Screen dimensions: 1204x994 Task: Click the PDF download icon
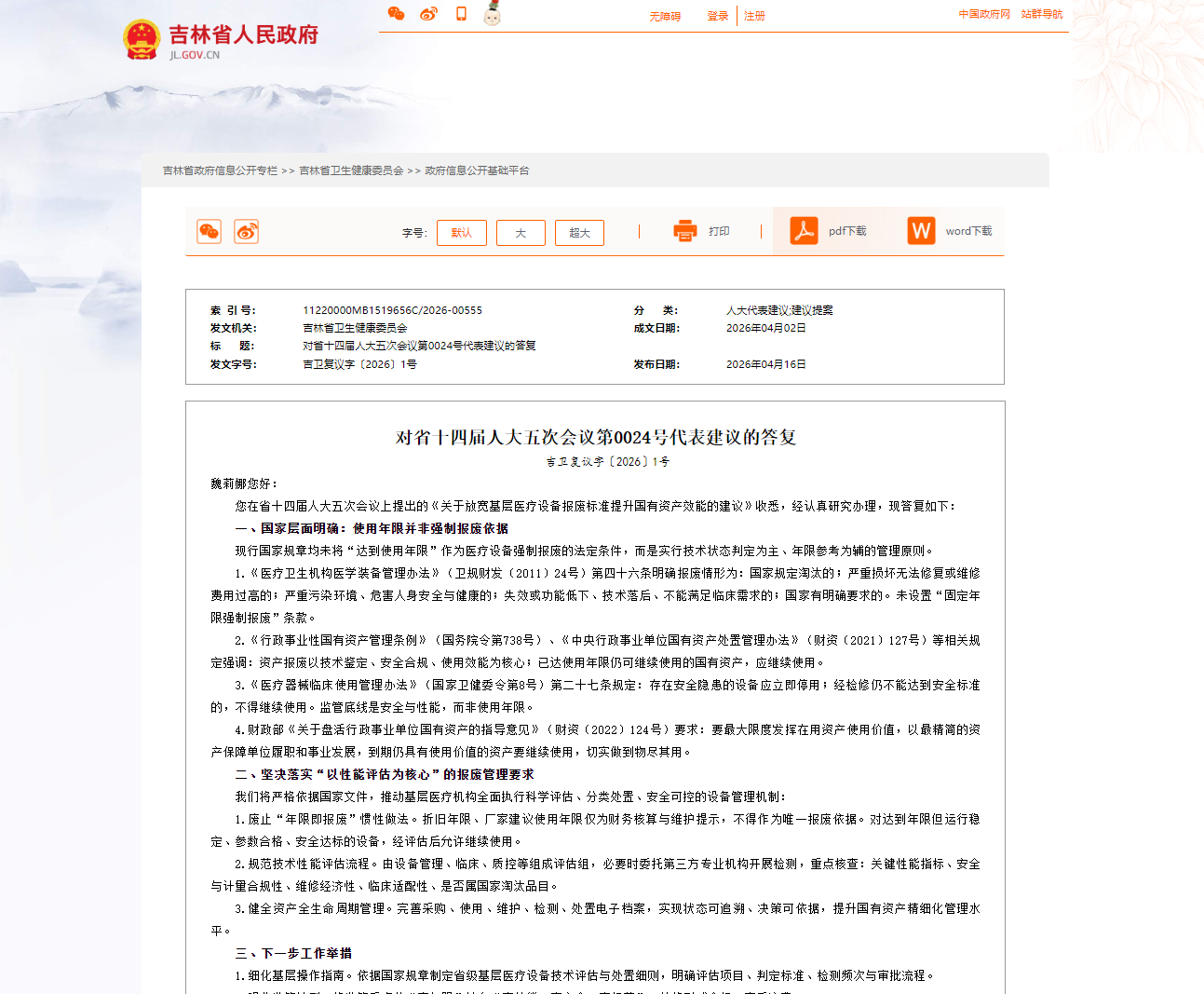point(804,230)
